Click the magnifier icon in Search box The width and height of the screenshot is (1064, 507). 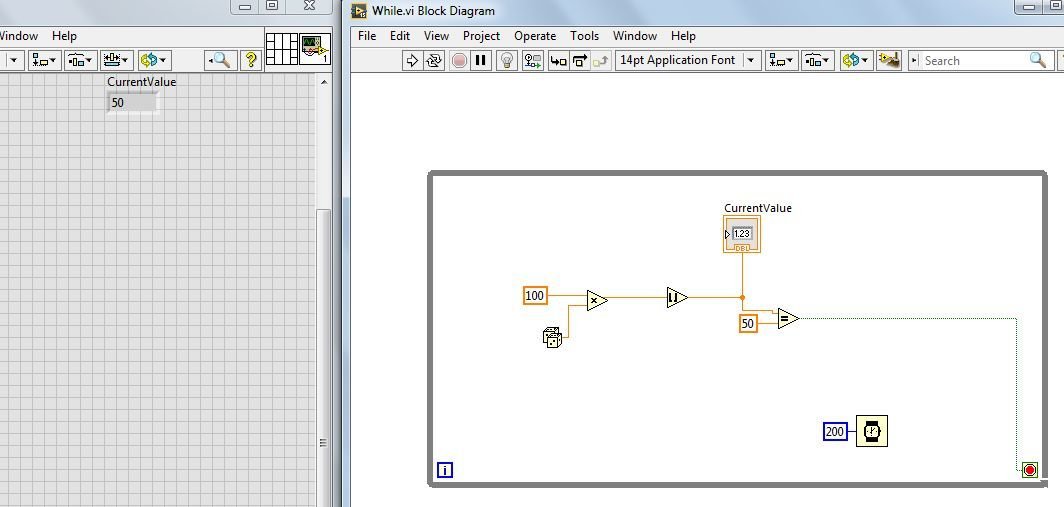point(1038,60)
